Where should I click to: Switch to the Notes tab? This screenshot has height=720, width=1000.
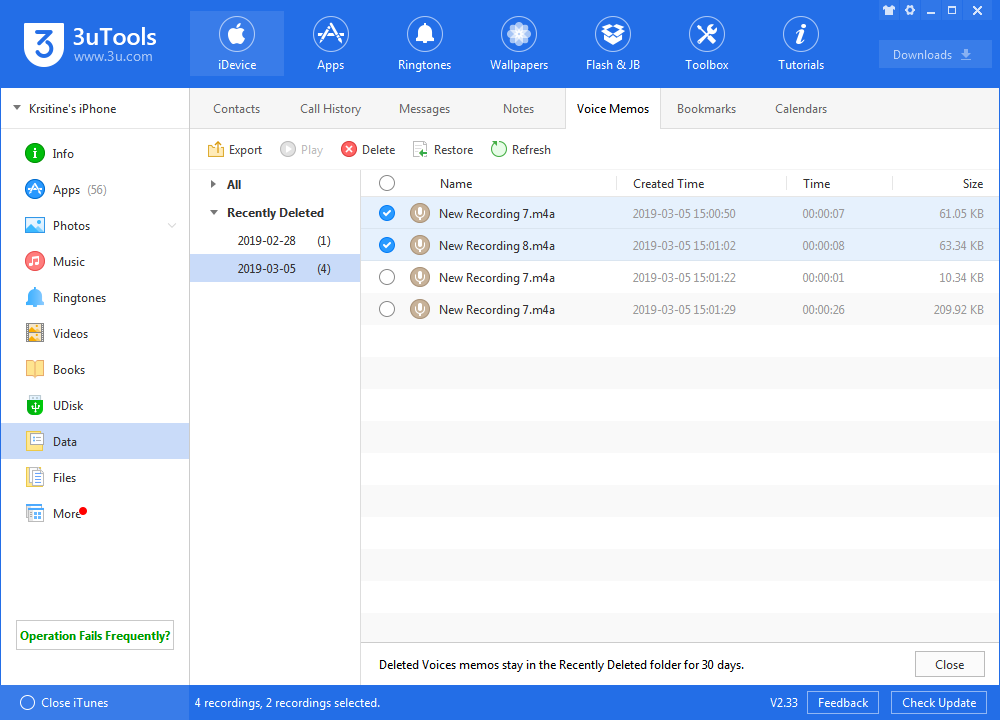coord(518,108)
